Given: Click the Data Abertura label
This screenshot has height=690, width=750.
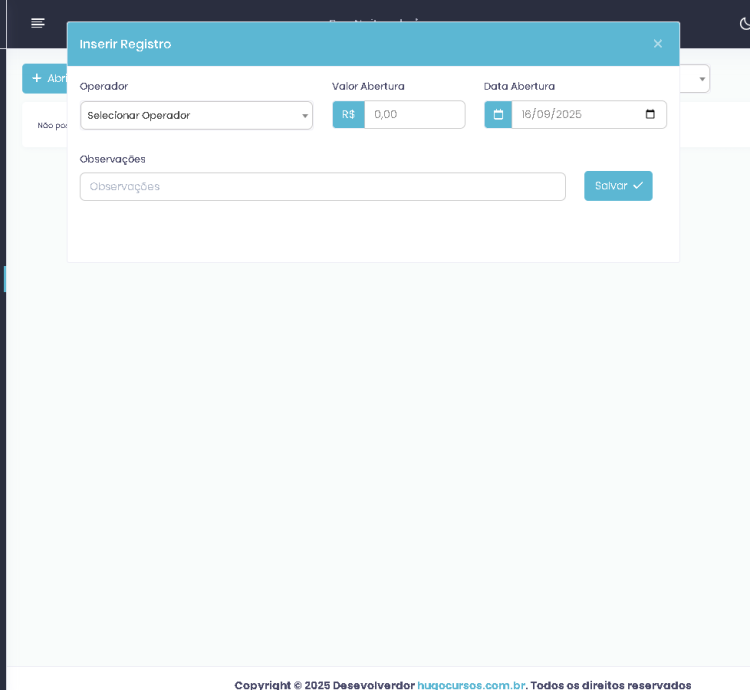Looking at the screenshot, I should tap(519, 86).
